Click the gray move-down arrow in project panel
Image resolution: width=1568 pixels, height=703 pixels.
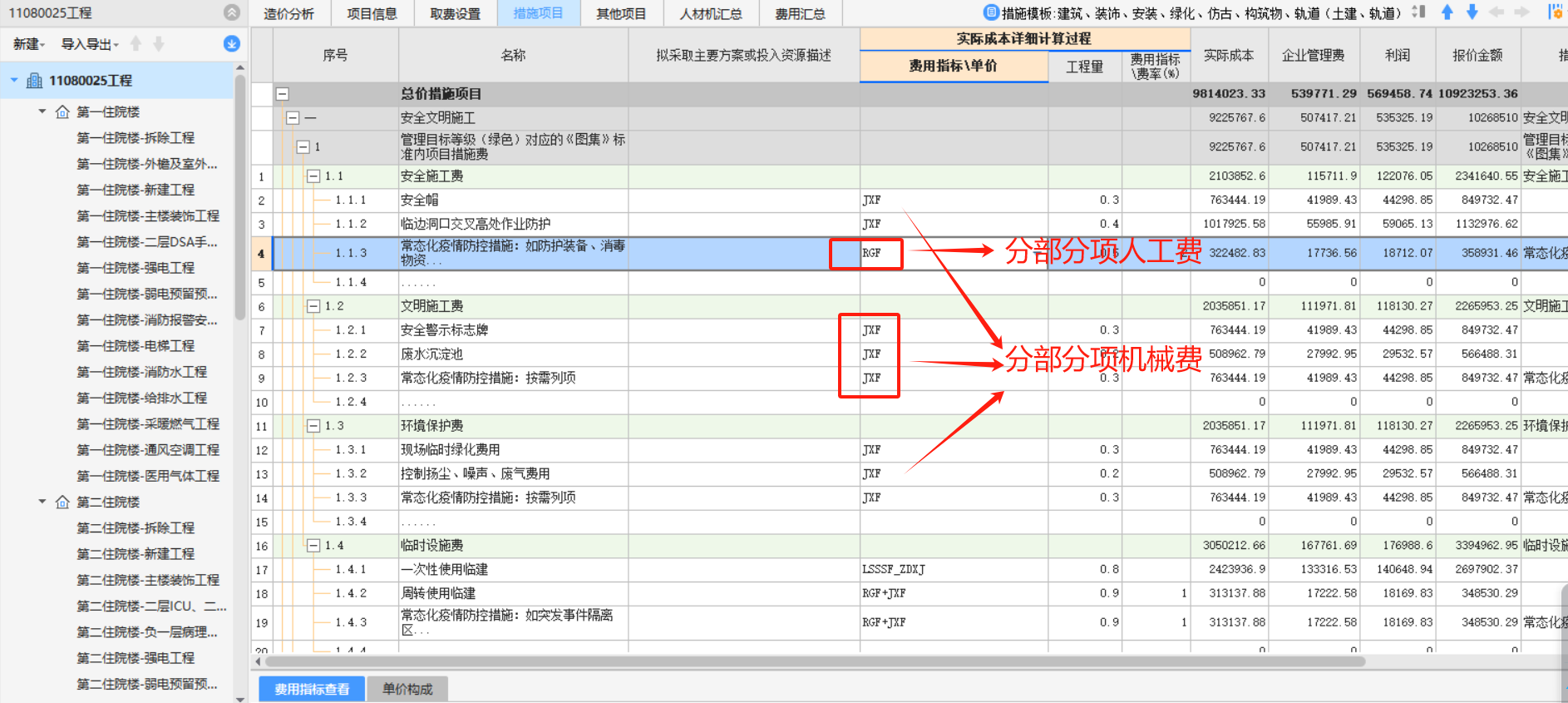[x=158, y=44]
